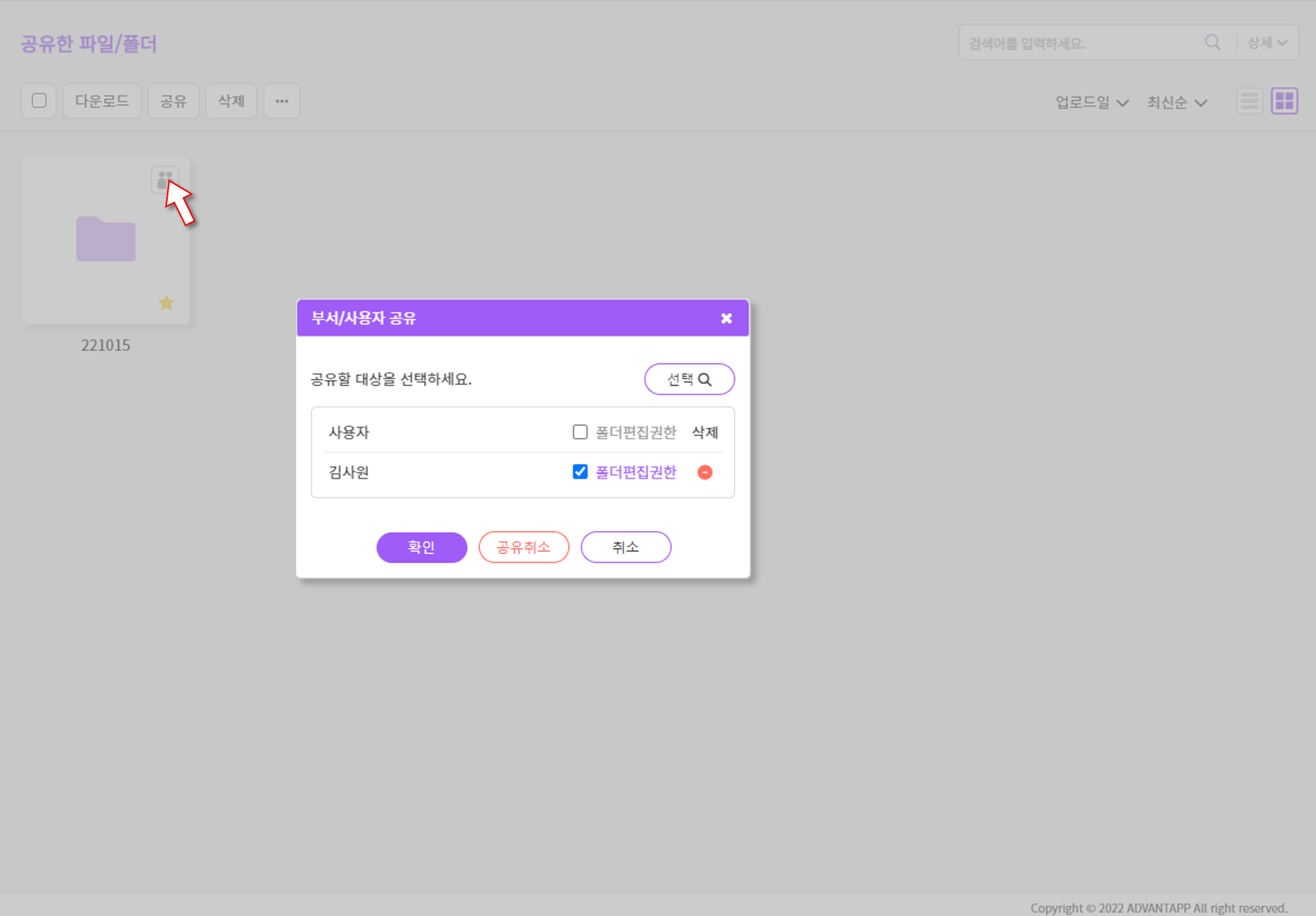Remove 김사원 with the red minus icon

[x=705, y=472]
